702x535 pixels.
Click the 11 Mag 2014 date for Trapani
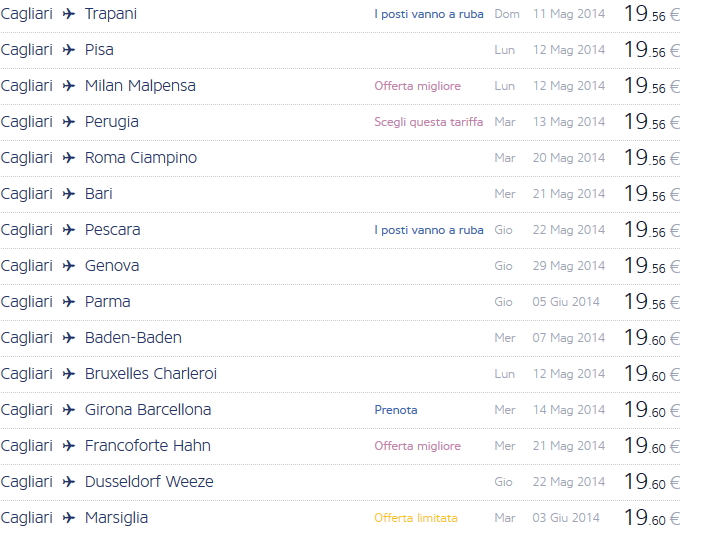click(568, 14)
